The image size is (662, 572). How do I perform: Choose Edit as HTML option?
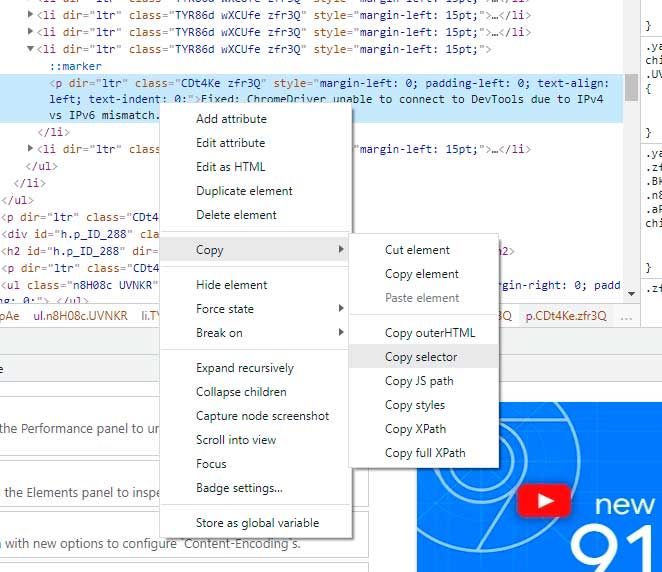(256, 167)
